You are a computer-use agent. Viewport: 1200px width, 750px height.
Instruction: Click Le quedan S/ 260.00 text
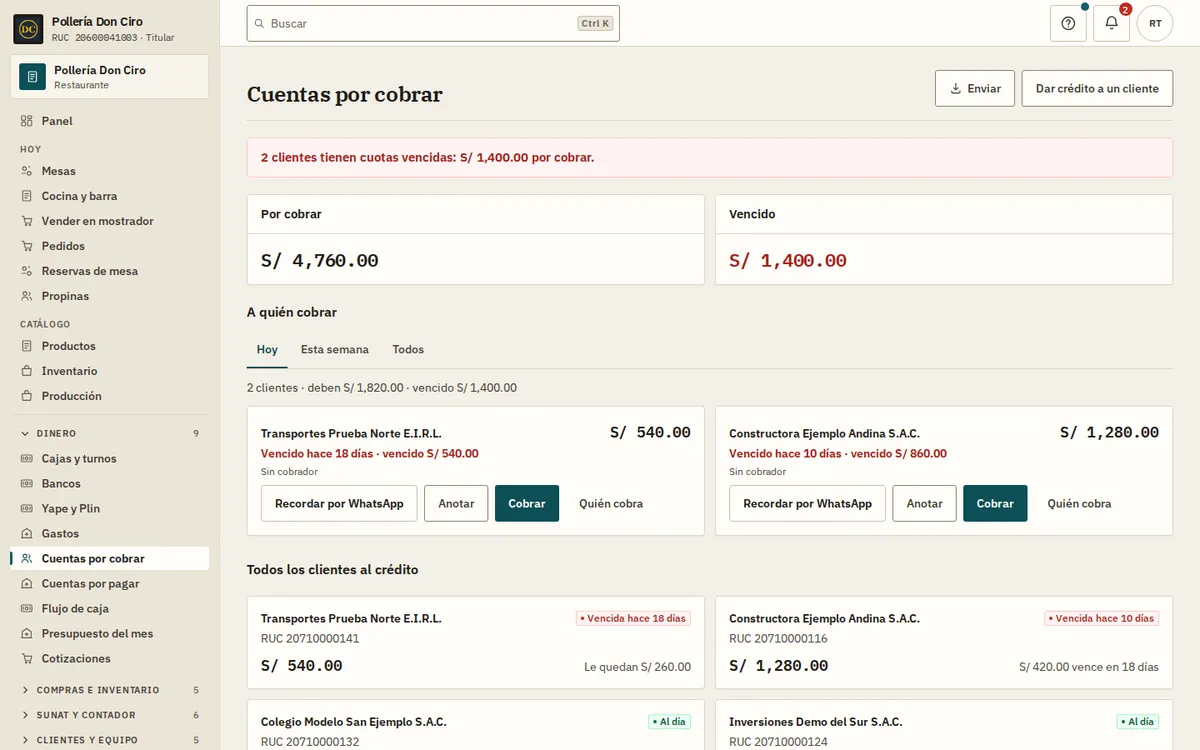(637, 667)
